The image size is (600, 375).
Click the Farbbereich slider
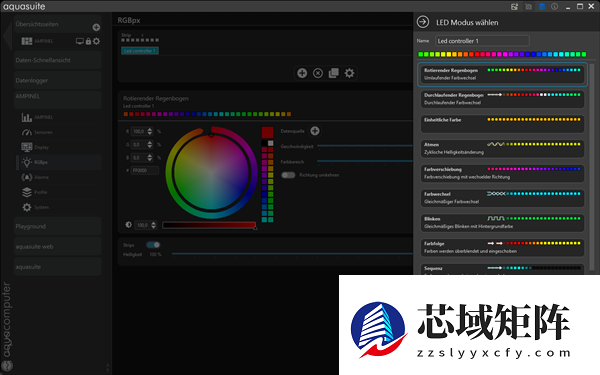[x=365, y=161]
